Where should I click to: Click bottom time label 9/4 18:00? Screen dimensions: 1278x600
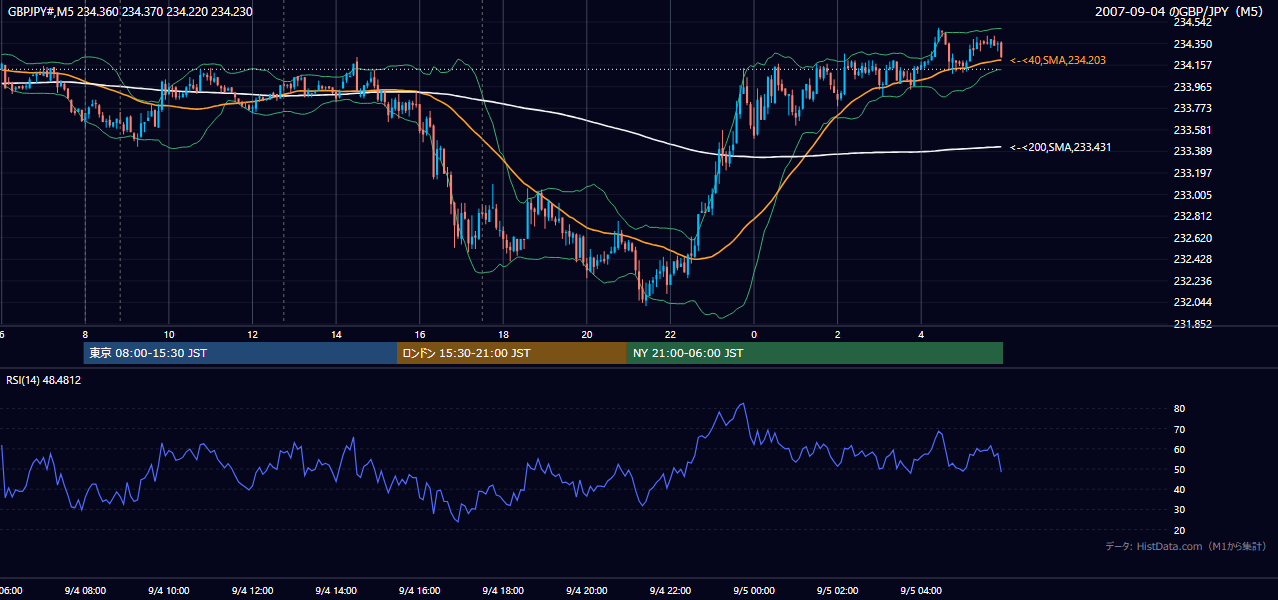[x=503, y=591]
